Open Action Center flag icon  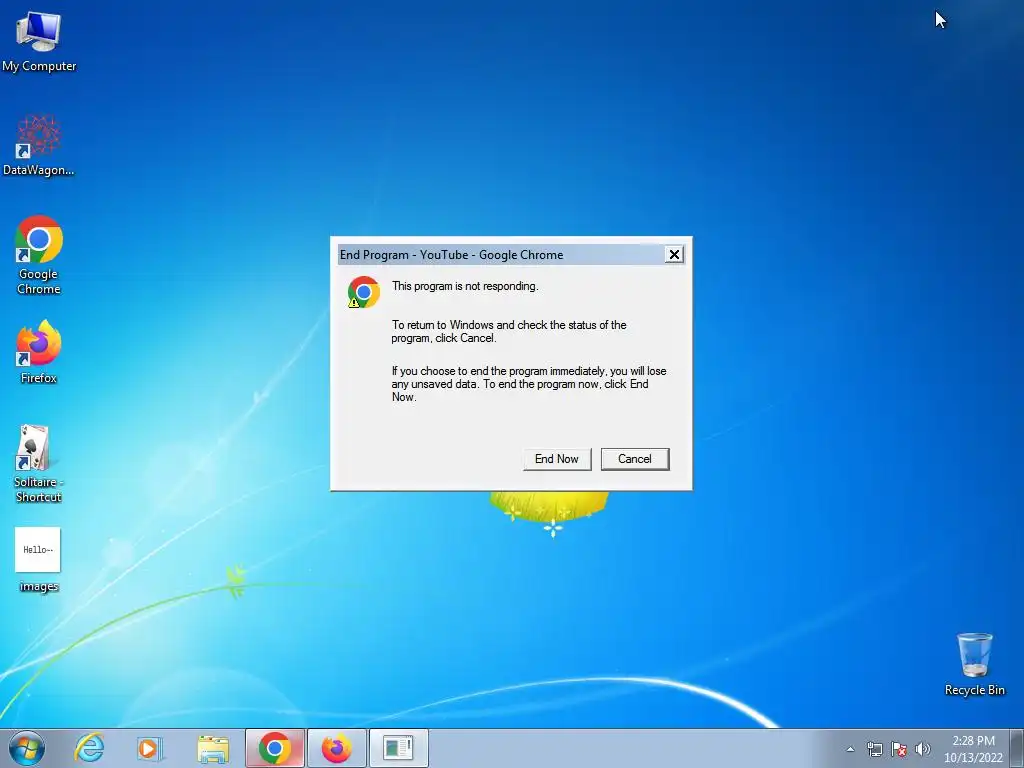click(899, 749)
